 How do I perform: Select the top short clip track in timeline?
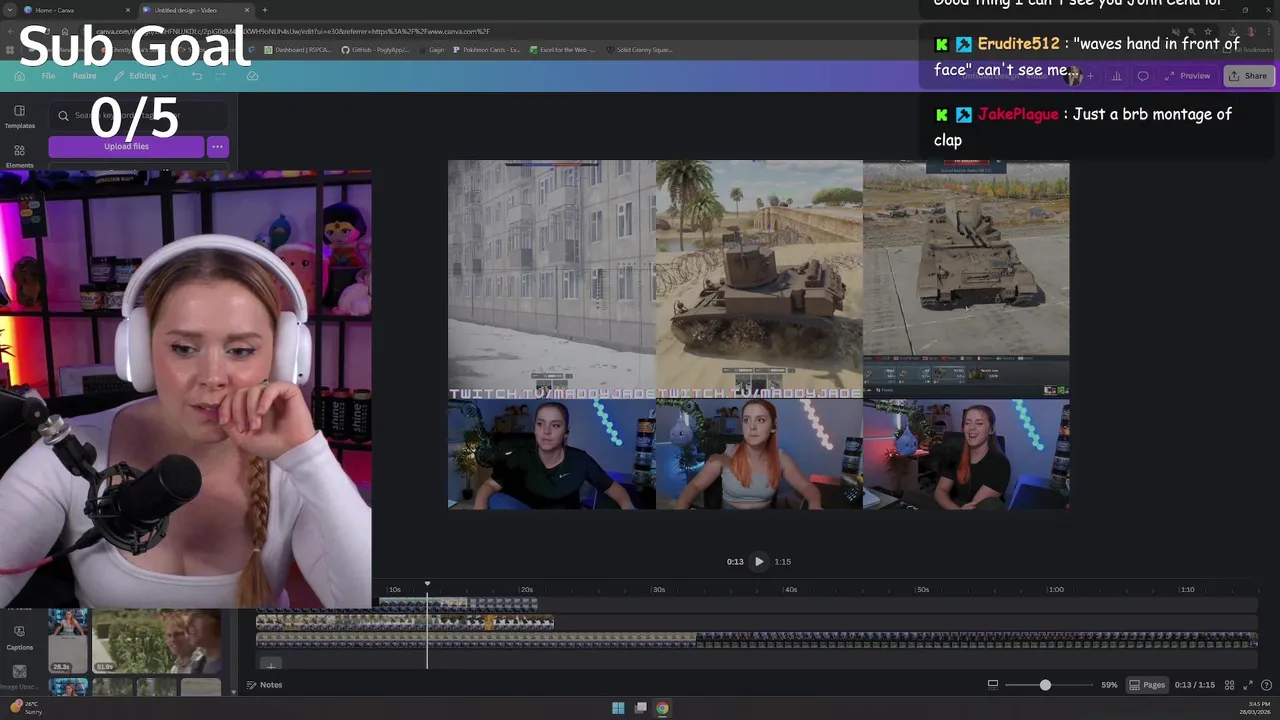point(458,604)
